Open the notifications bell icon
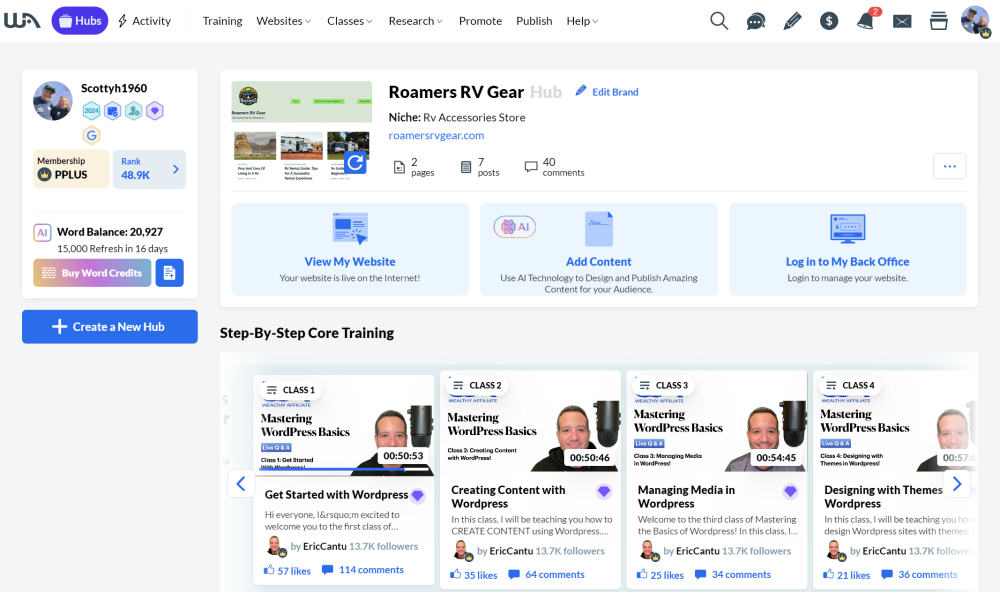The height and width of the screenshot is (592, 1000). pyautogui.click(x=865, y=21)
